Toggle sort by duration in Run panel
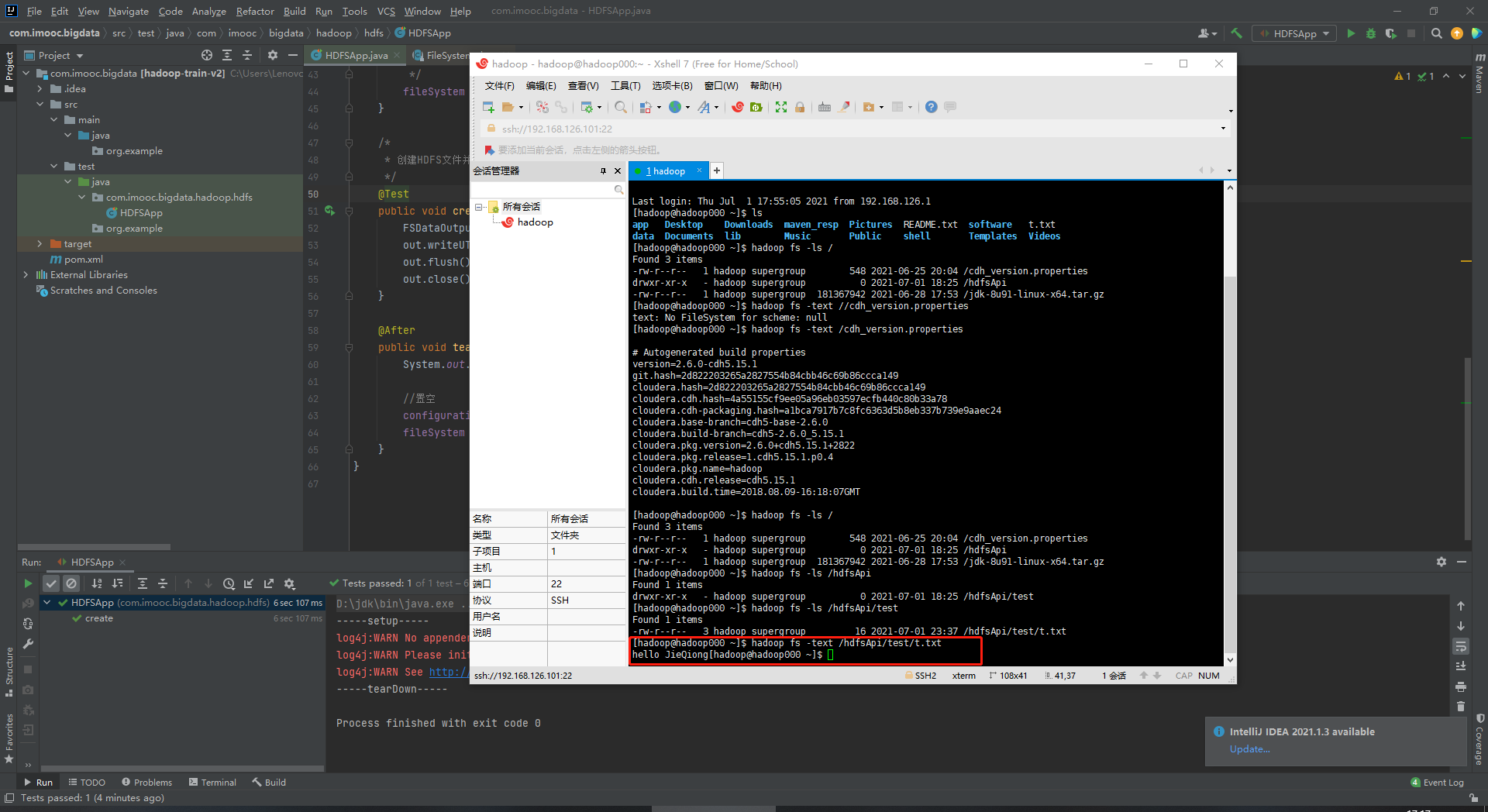The height and width of the screenshot is (812, 1488). 117,583
